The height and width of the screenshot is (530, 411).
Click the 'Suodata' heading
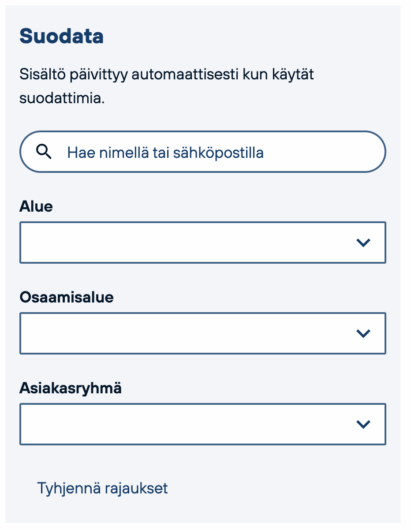[62, 36]
